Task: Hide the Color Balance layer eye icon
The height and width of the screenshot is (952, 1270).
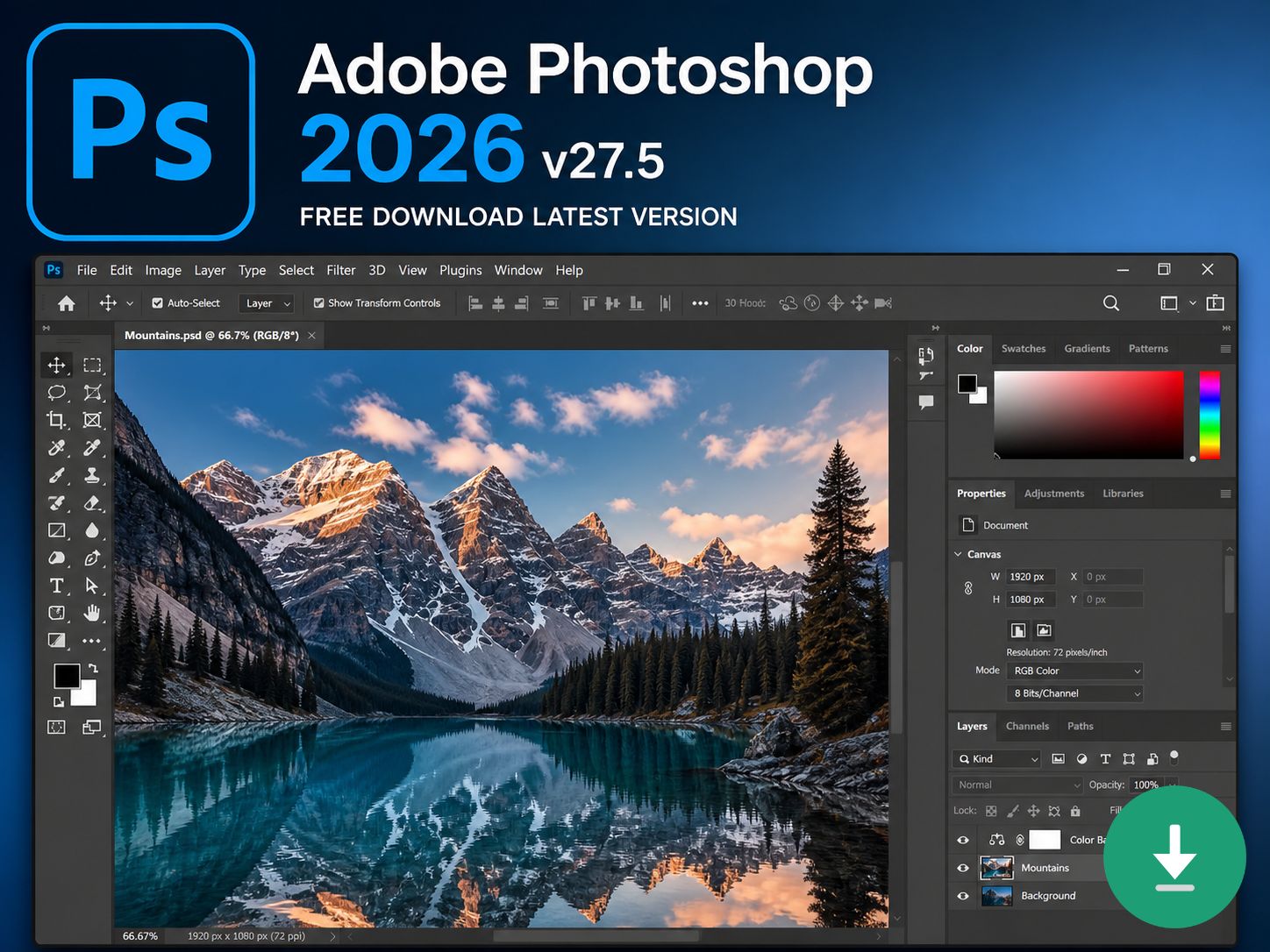Action: pyautogui.click(x=963, y=840)
